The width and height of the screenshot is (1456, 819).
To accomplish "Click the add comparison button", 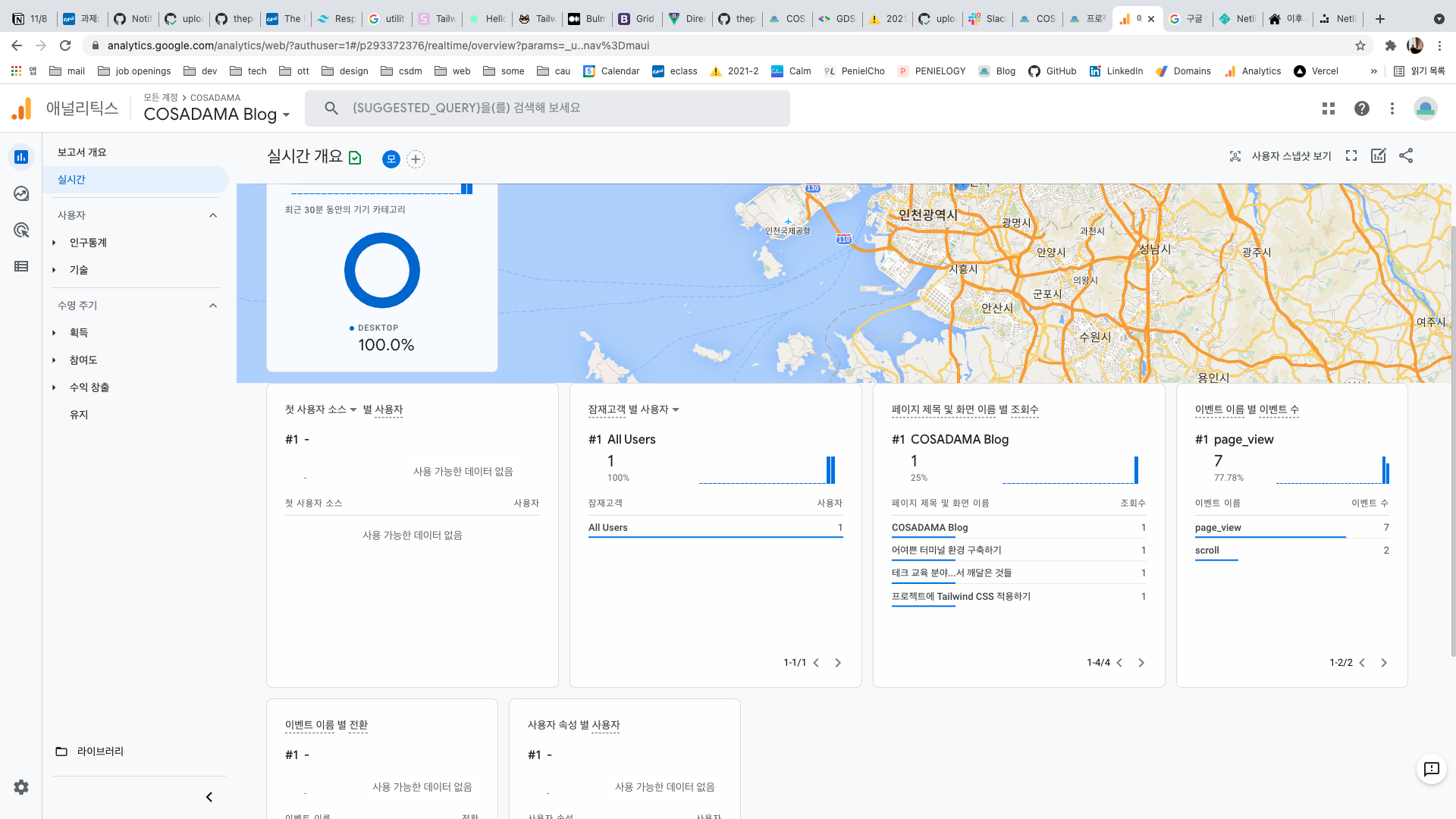I will tap(415, 159).
